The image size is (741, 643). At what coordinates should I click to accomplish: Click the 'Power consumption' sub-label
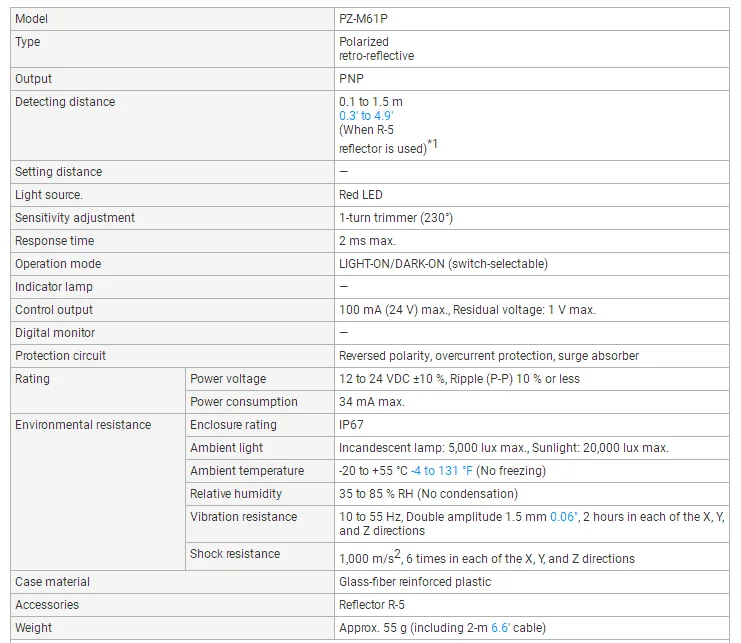click(243, 402)
